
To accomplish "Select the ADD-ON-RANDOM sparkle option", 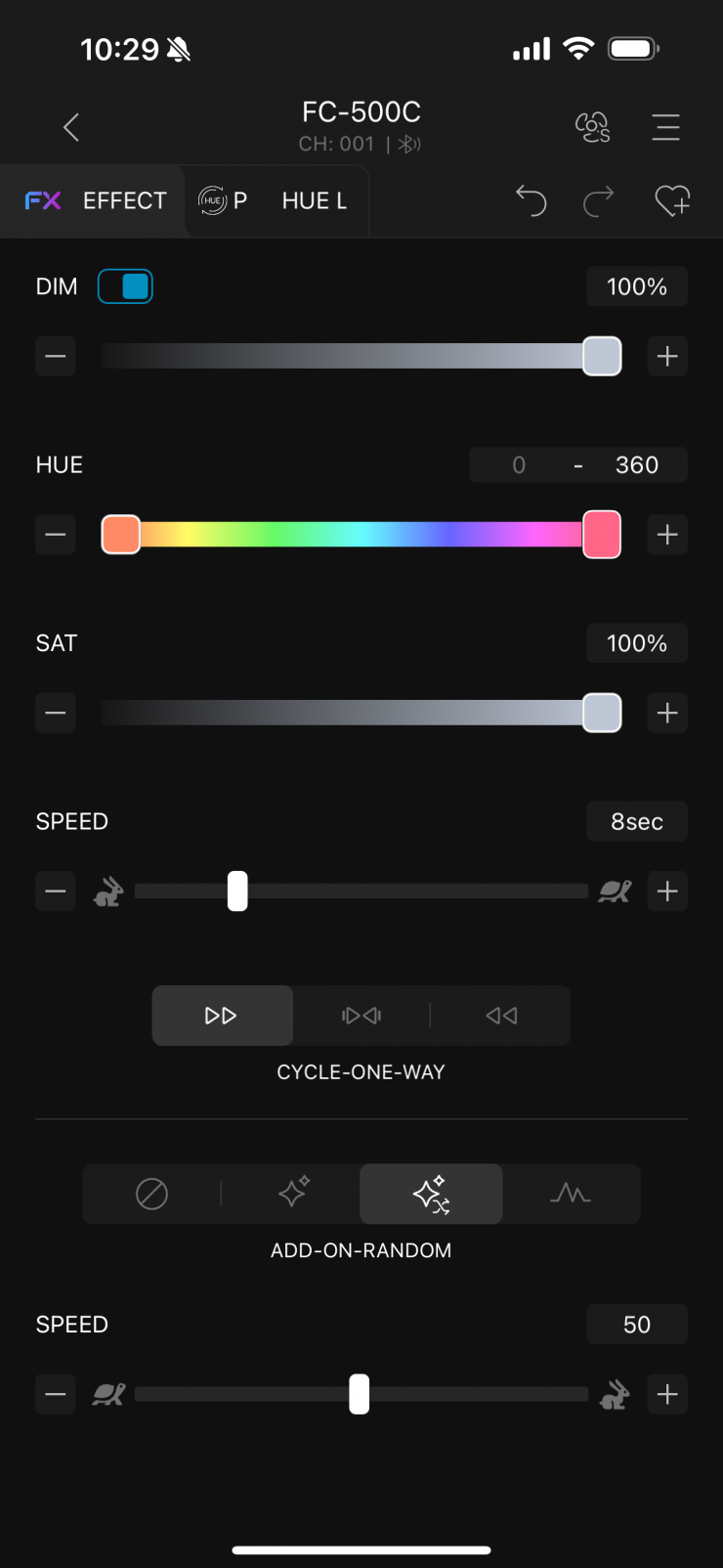I will (431, 1194).
